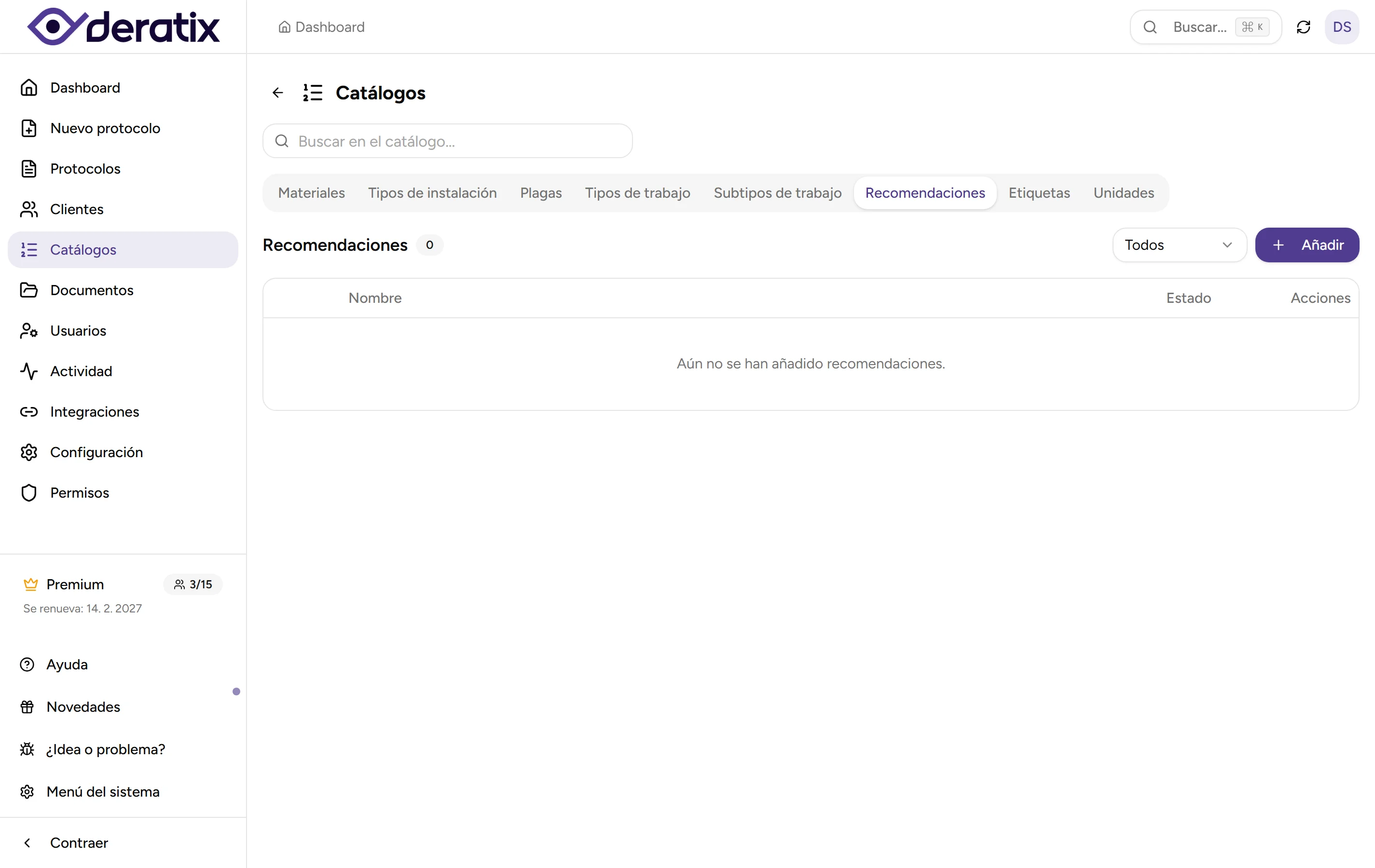This screenshot has height=868, width=1375.
Task: Open Integraciones via its link icon
Action: tap(29, 411)
